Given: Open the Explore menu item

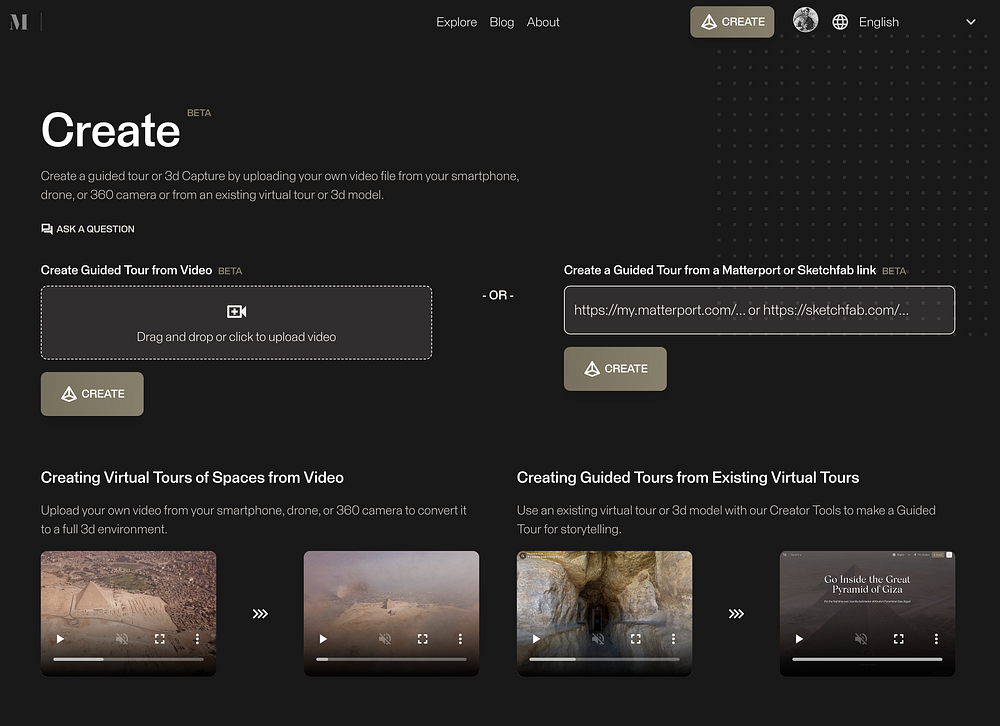Looking at the screenshot, I should coord(456,22).
